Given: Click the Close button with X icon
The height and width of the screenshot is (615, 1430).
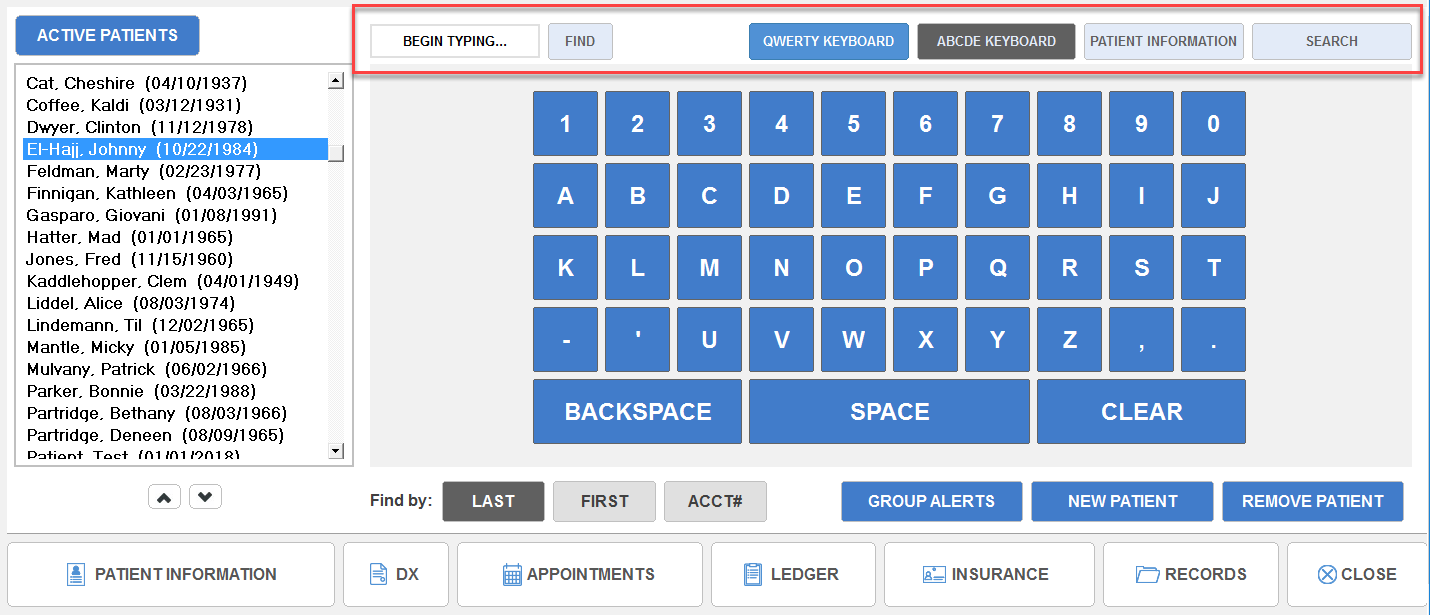Looking at the screenshot, I should (1357, 574).
